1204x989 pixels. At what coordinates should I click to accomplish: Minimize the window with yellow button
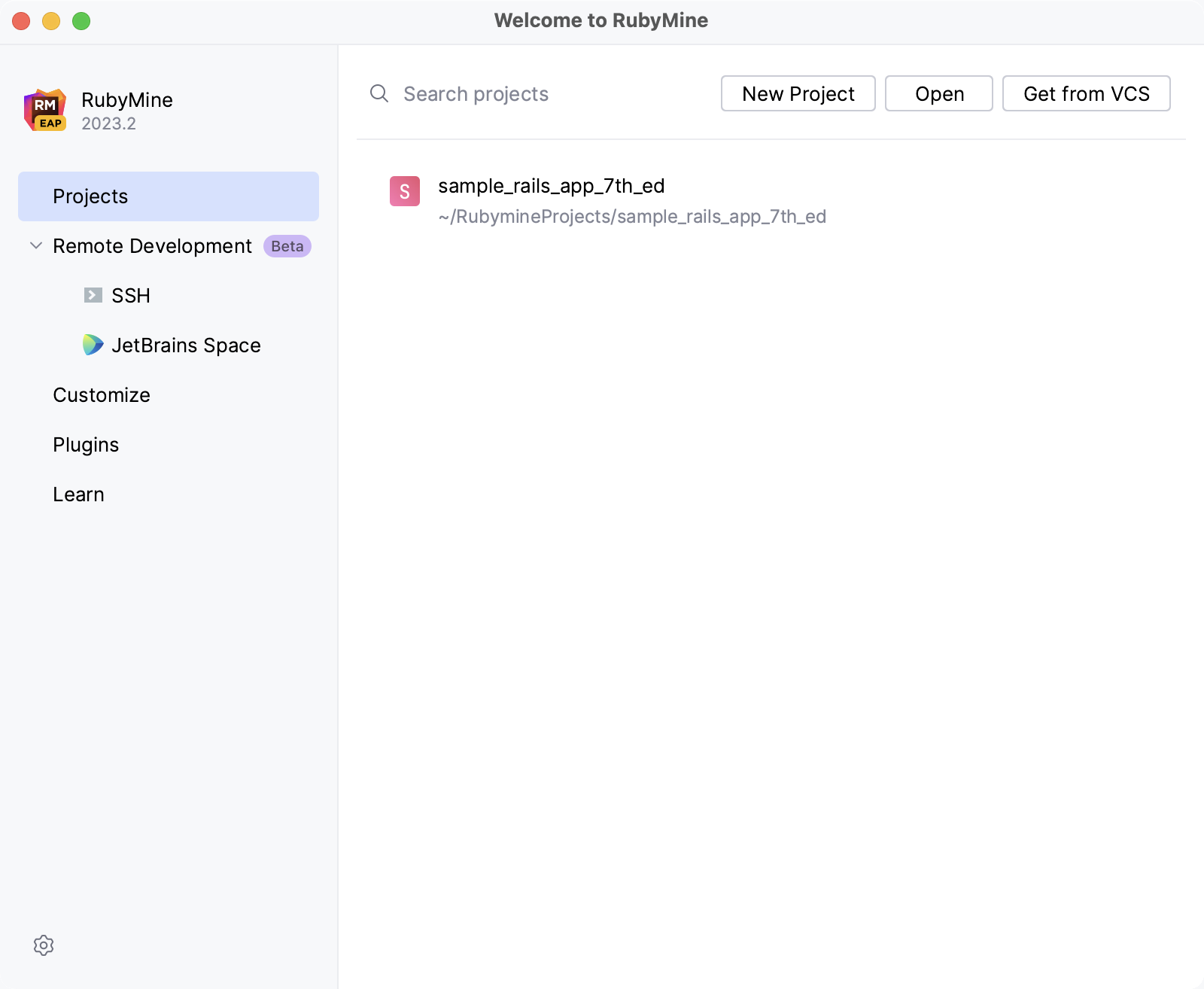pyautogui.click(x=51, y=21)
